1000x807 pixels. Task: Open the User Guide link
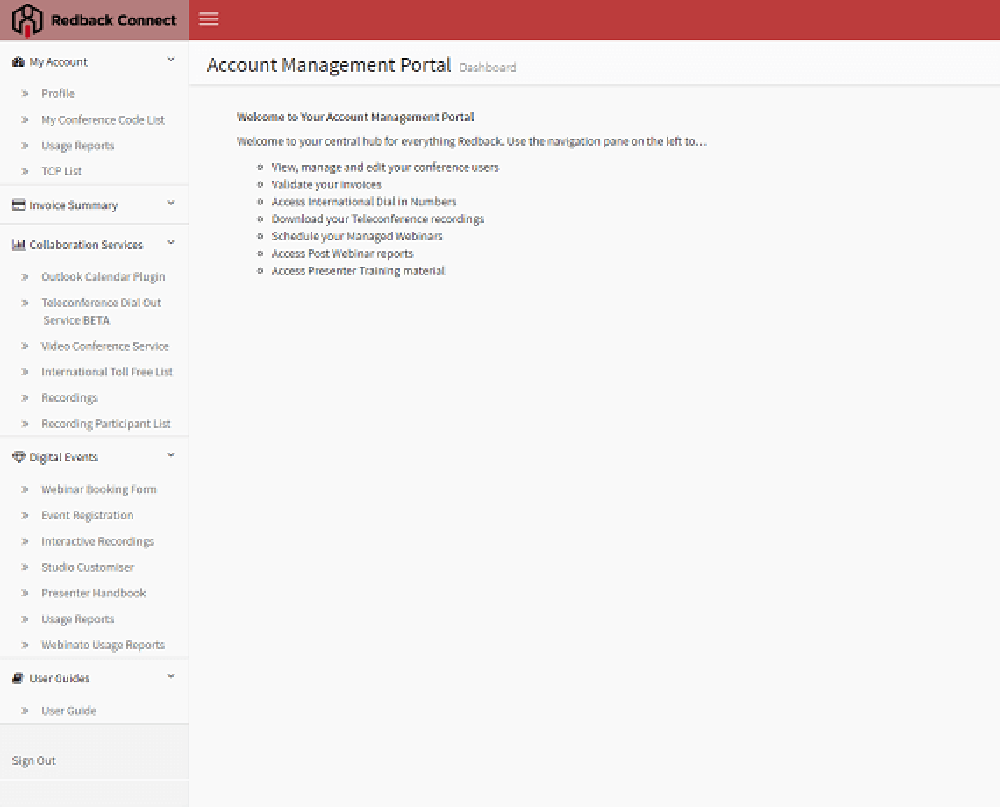coord(69,710)
